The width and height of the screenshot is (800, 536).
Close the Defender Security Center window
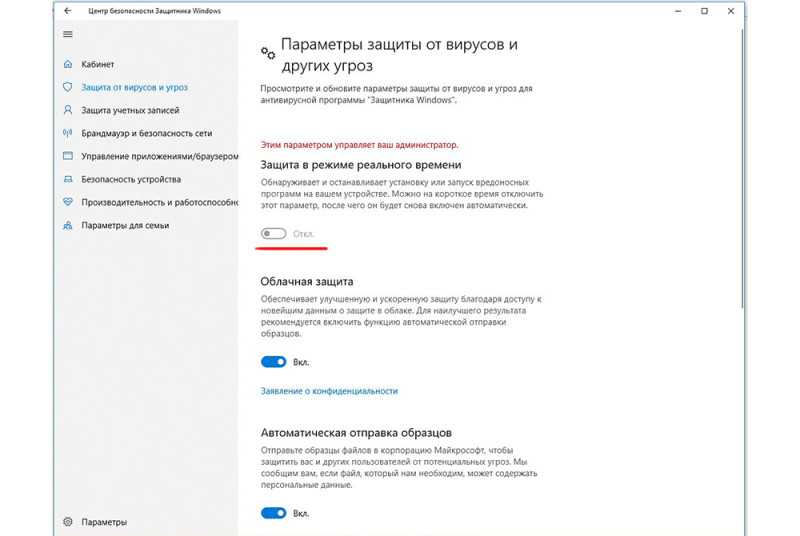click(731, 11)
